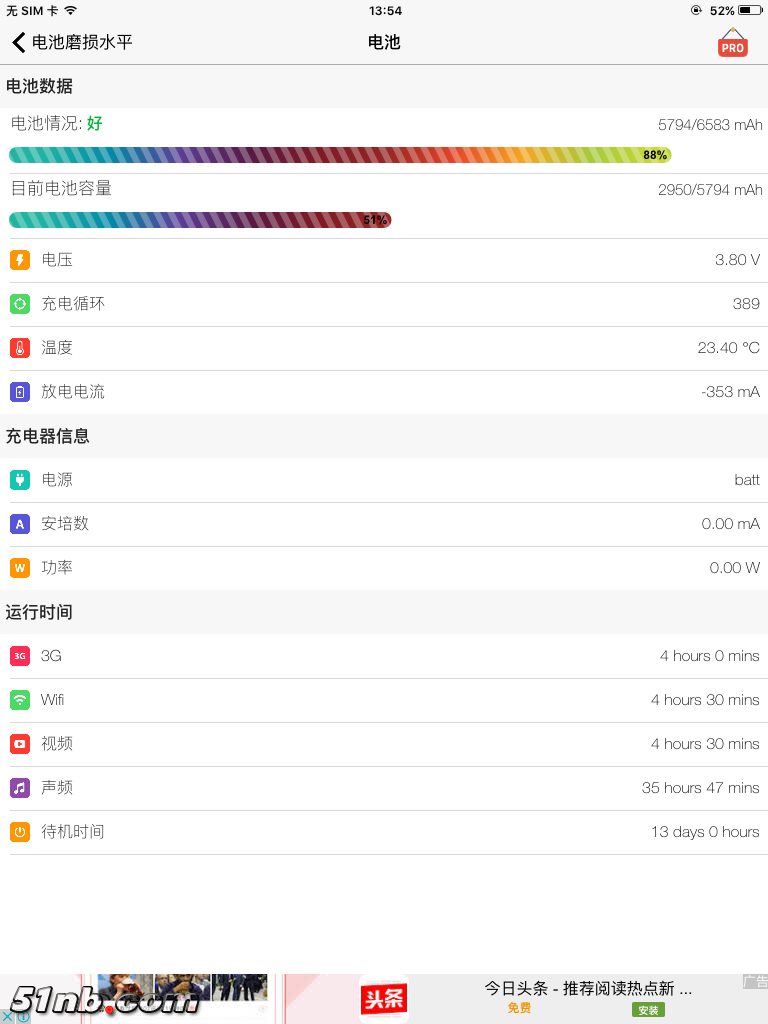The image size is (768, 1024).
Task: Tap the red 3G runtime icon
Action: coord(20,656)
